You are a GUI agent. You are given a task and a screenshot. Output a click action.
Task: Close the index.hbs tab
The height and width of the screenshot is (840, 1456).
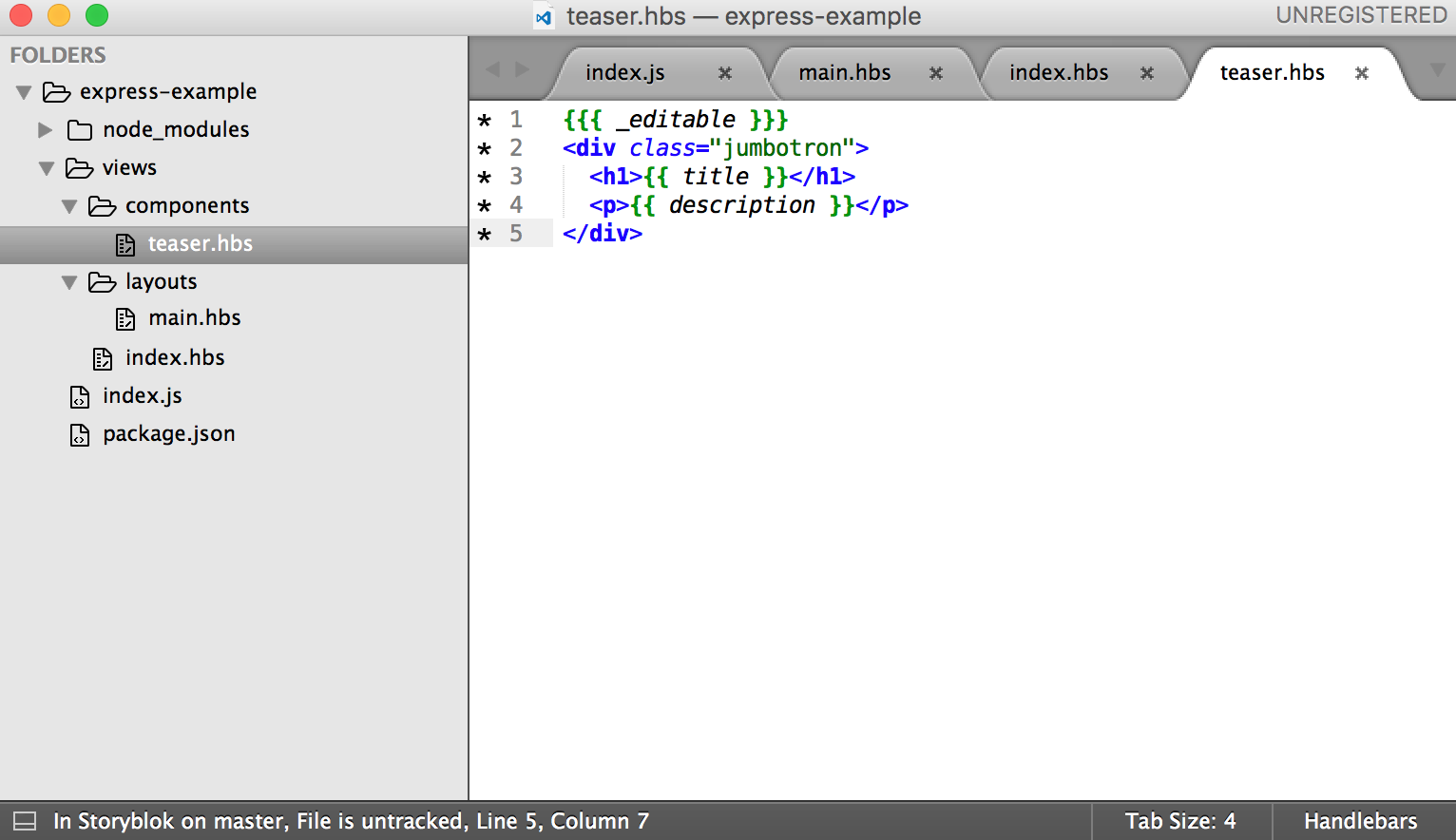coord(1147,73)
